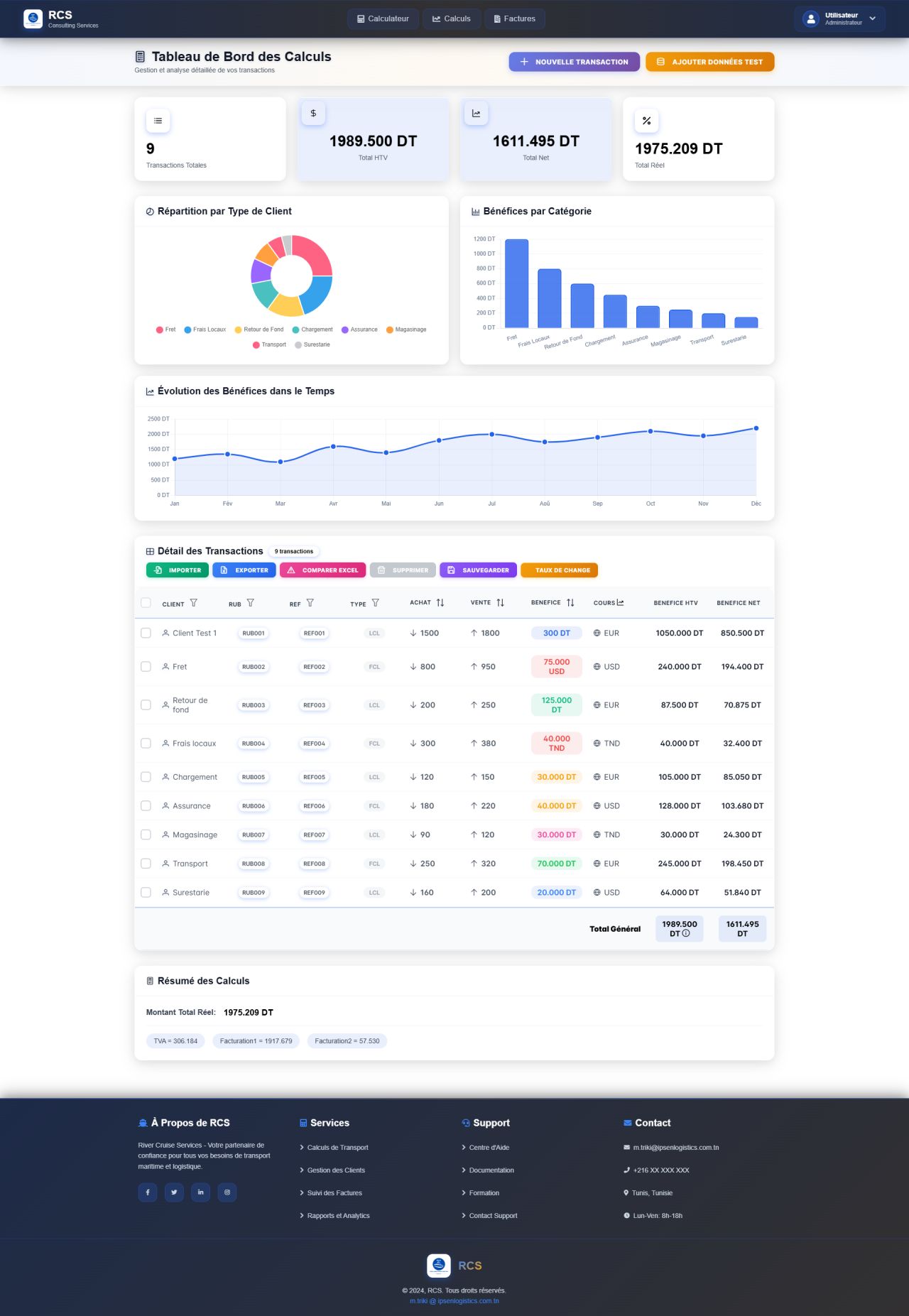Click the TYPE column filter icon
The width and height of the screenshot is (909, 1316).
click(375, 603)
